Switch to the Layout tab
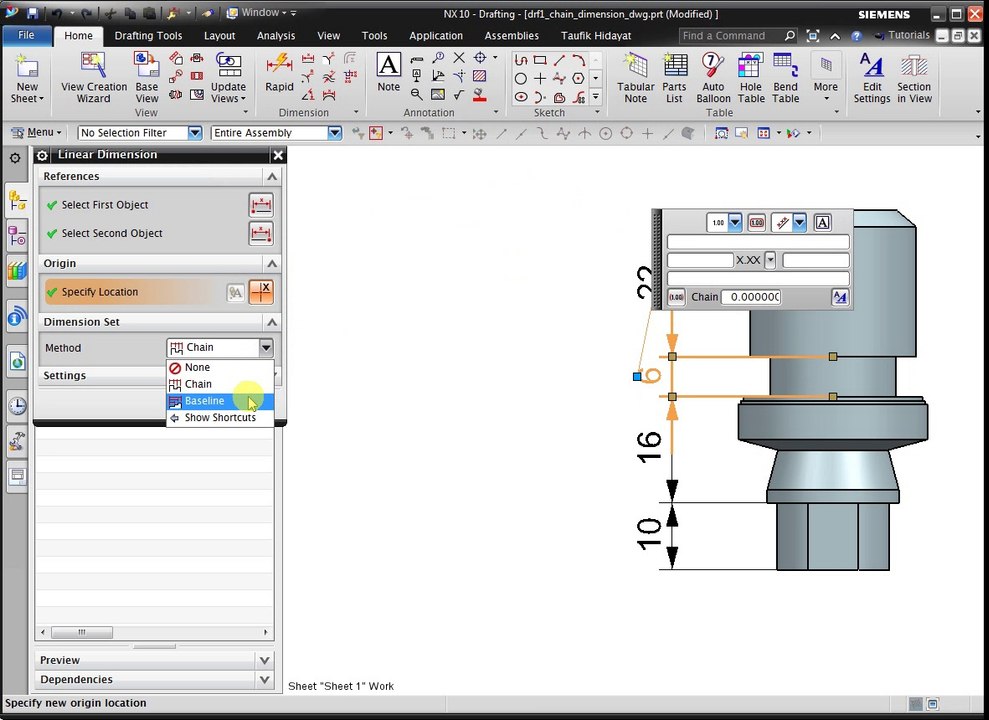The height and width of the screenshot is (720, 989). click(219, 36)
